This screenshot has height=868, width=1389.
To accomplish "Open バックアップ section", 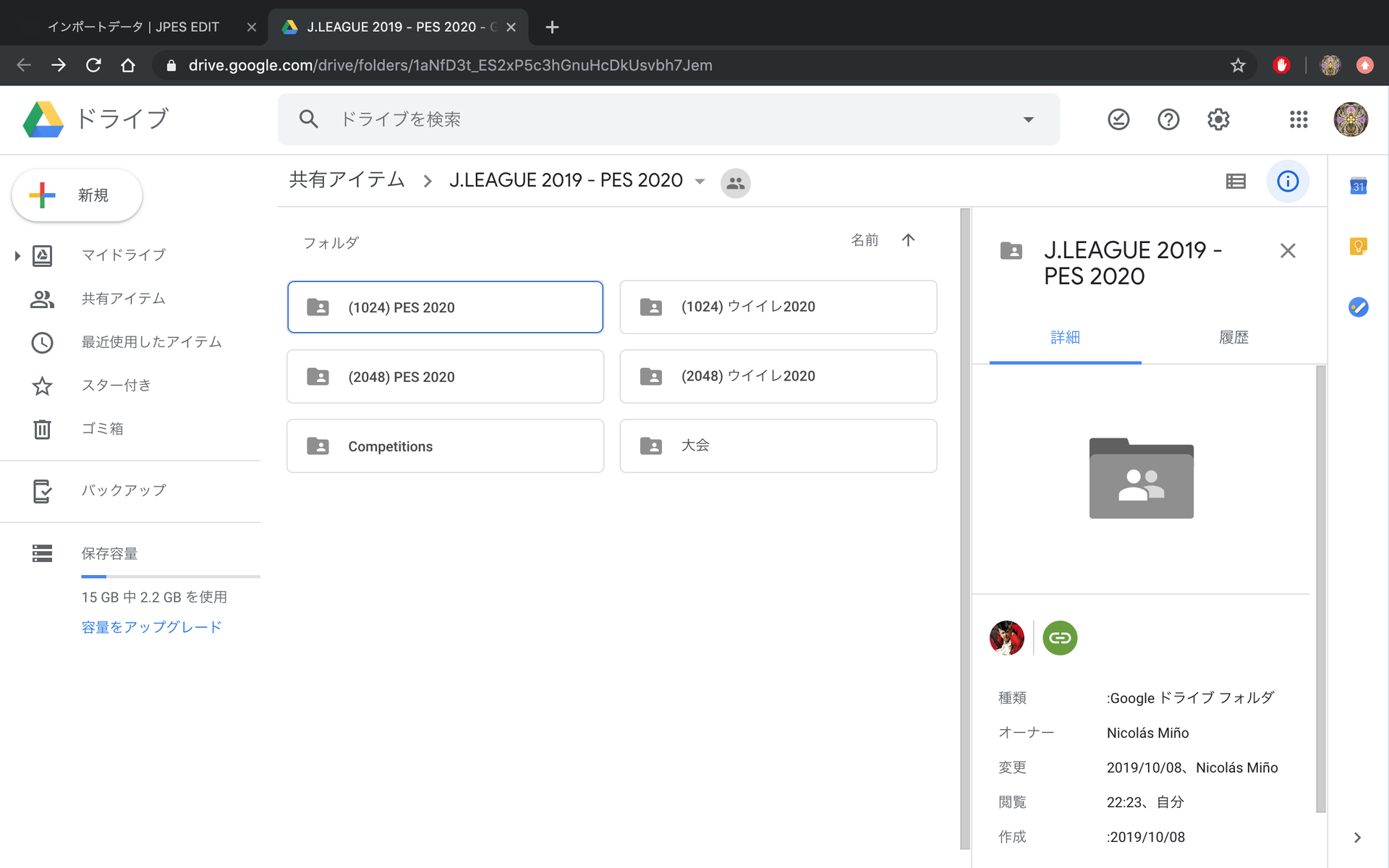I will click(124, 490).
